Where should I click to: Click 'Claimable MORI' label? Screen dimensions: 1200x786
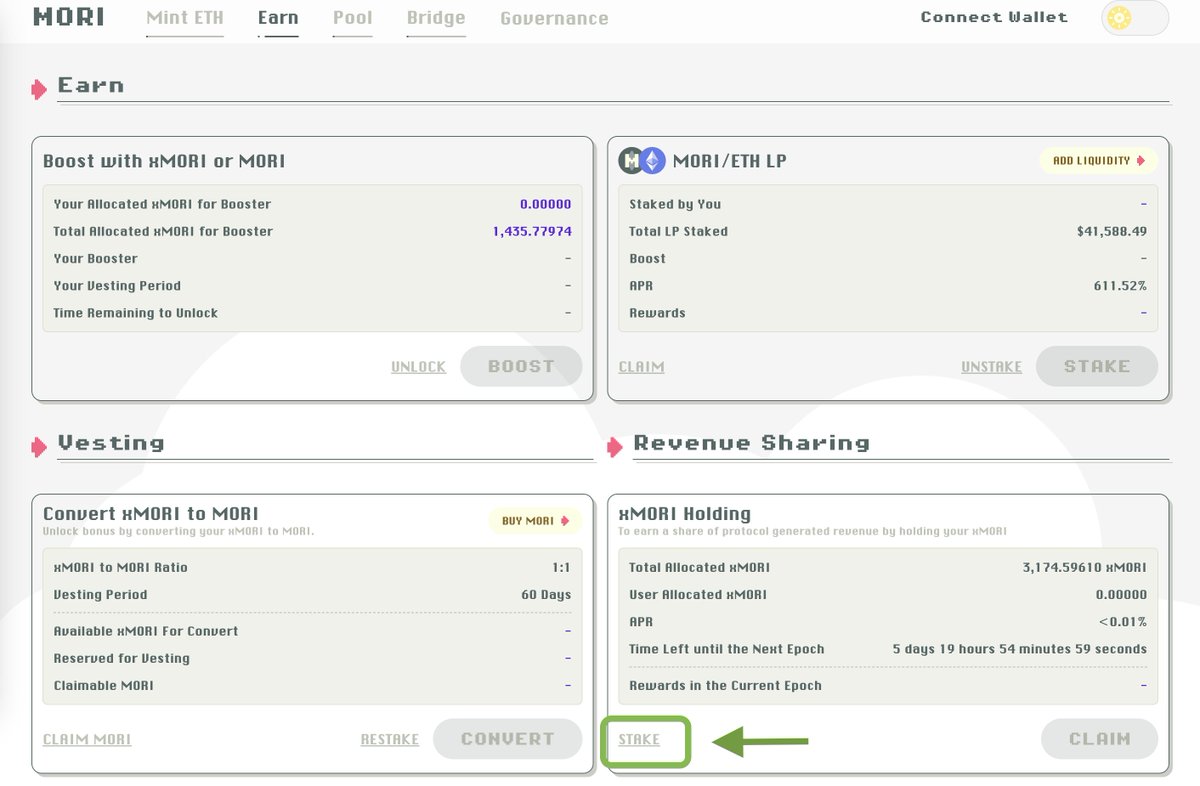coord(103,686)
